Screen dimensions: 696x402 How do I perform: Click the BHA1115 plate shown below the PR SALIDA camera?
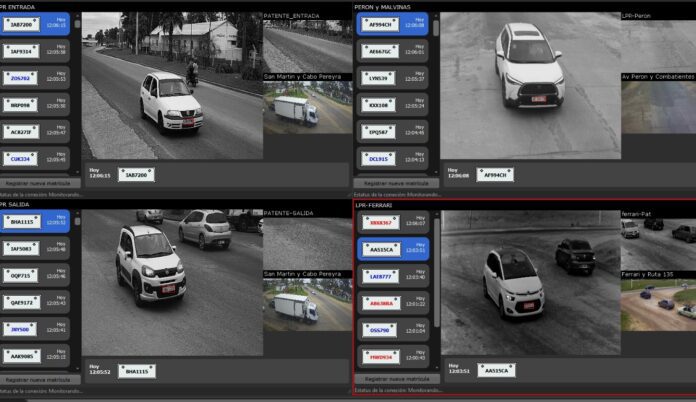pos(137,371)
